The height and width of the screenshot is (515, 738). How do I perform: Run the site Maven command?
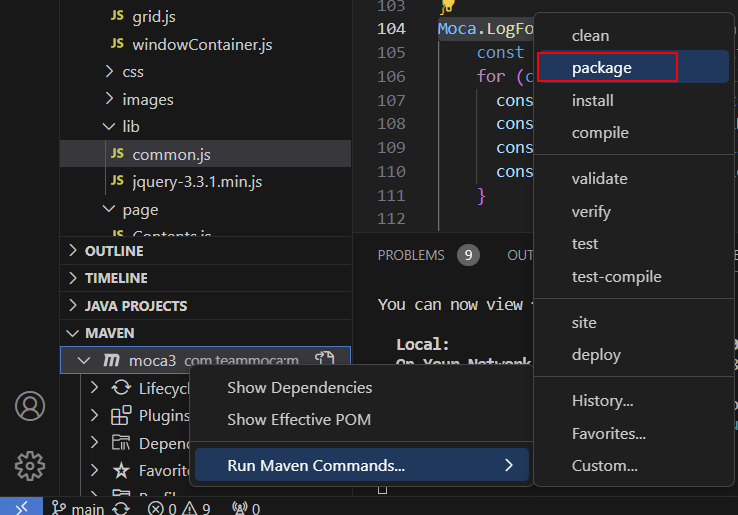click(634, 322)
